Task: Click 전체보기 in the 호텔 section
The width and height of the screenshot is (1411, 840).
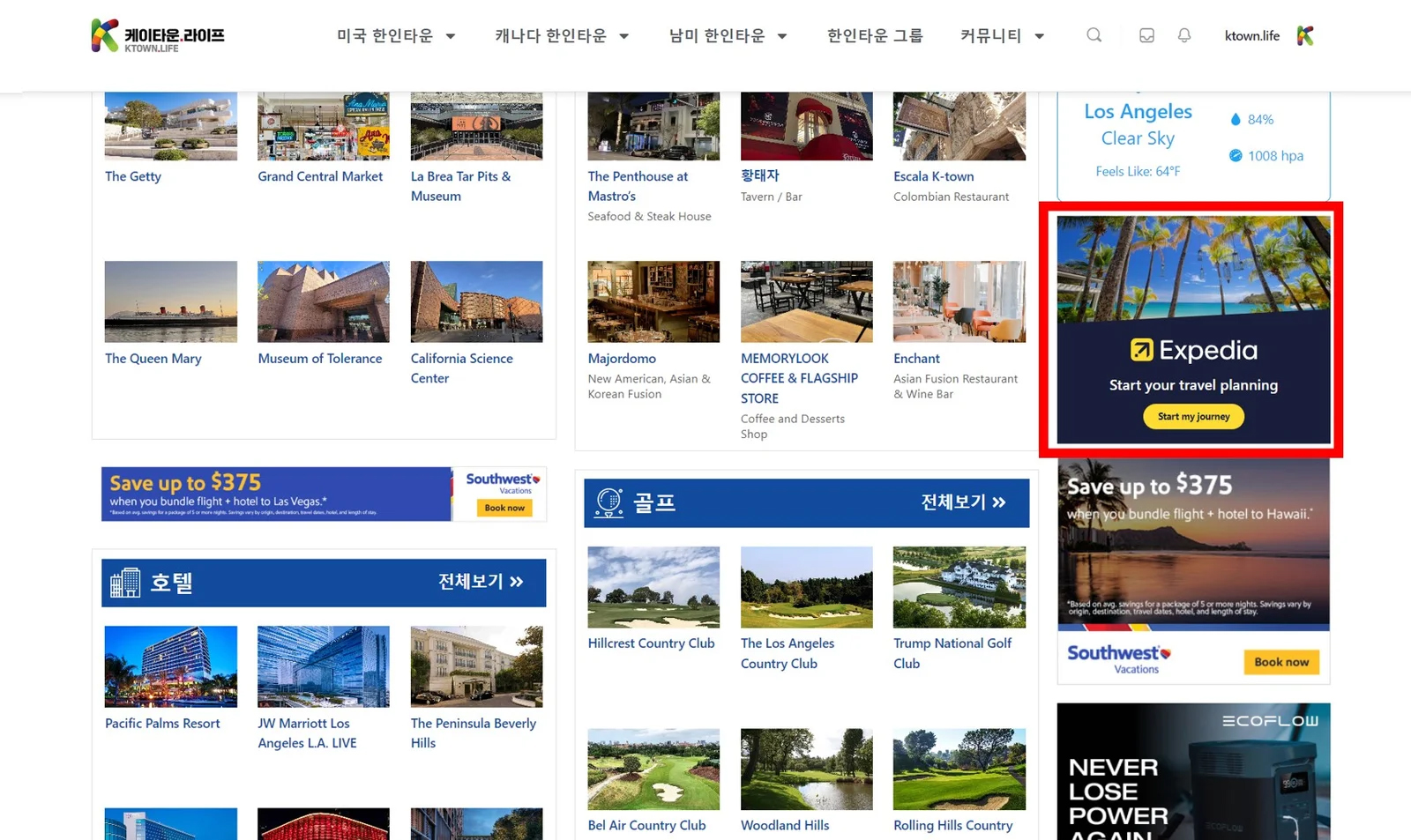Action: coord(481,582)
